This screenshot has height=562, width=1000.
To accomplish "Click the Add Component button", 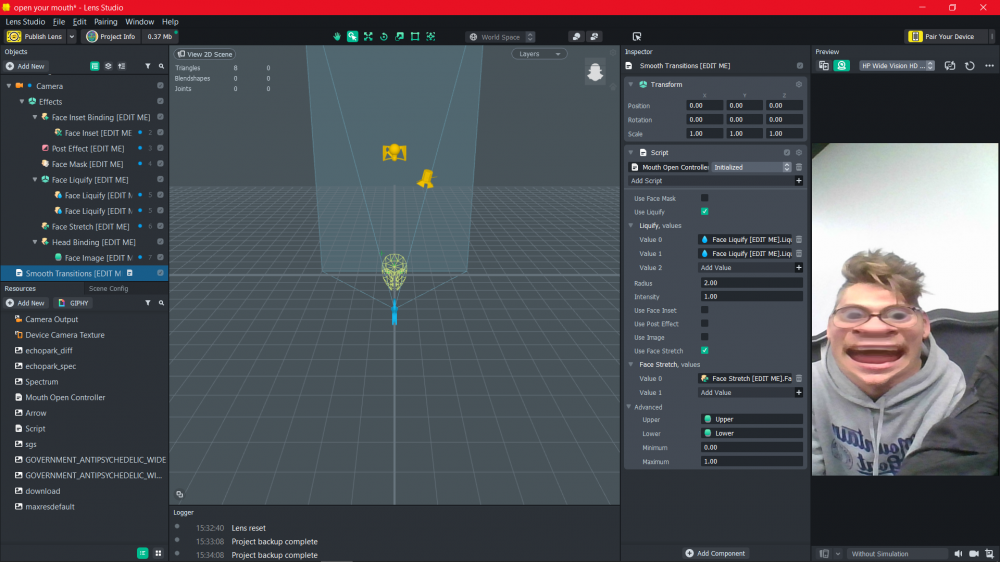I will click(x=716, y=553).
